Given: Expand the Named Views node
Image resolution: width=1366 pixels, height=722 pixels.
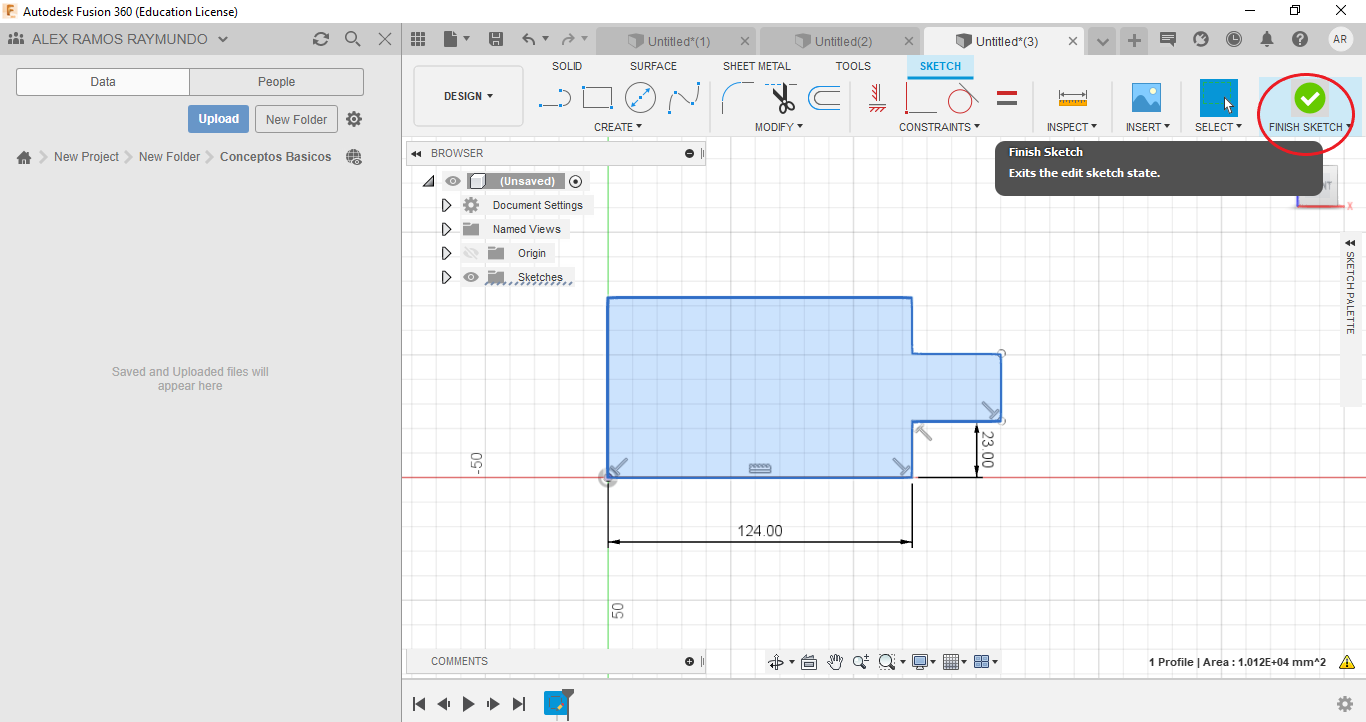Looking at the screenshot, I should 446,229.
